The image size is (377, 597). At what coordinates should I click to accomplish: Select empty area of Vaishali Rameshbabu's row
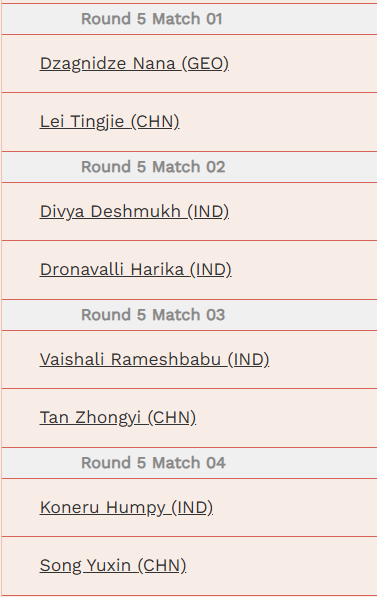click(x=324, y=360)
